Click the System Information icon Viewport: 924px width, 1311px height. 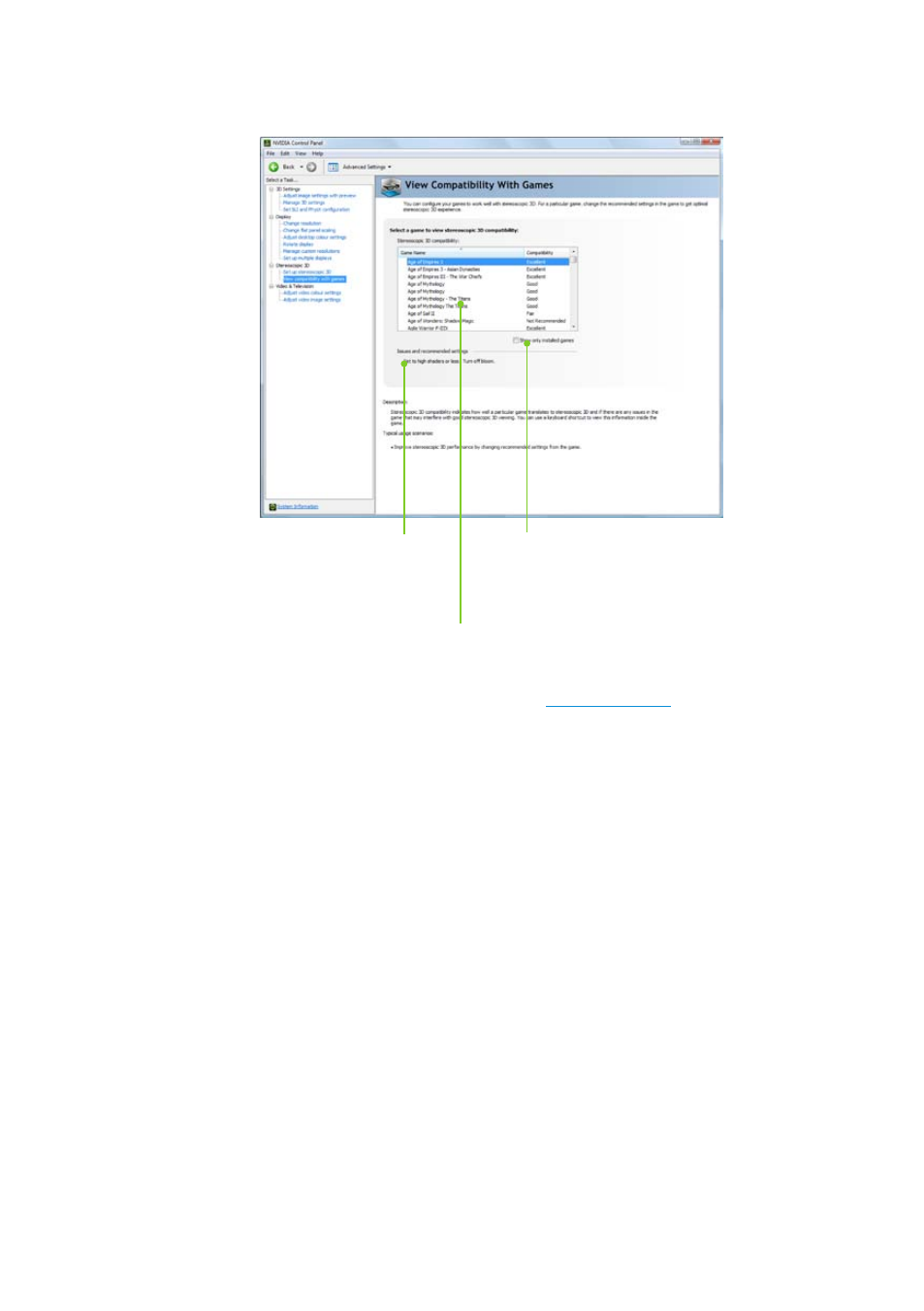tap(272, 507)
